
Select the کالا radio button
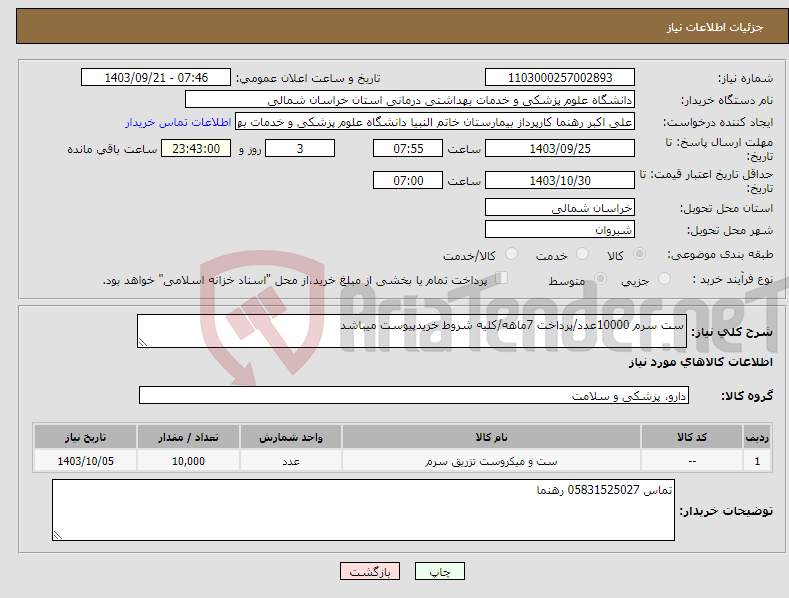click(639, 254)
